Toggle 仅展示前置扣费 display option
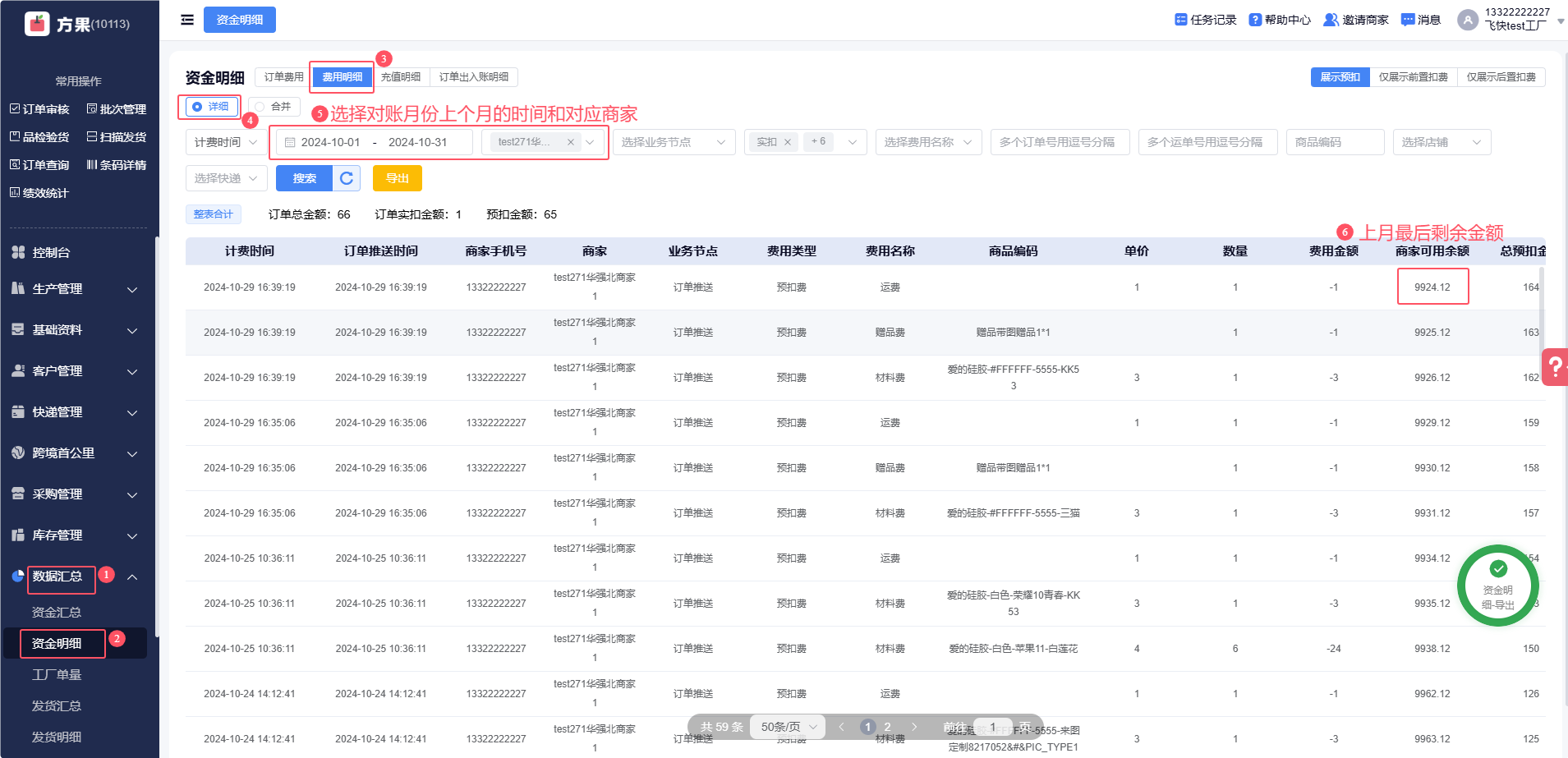The width and height of the screenshot is (1568, 758). 1413,77
